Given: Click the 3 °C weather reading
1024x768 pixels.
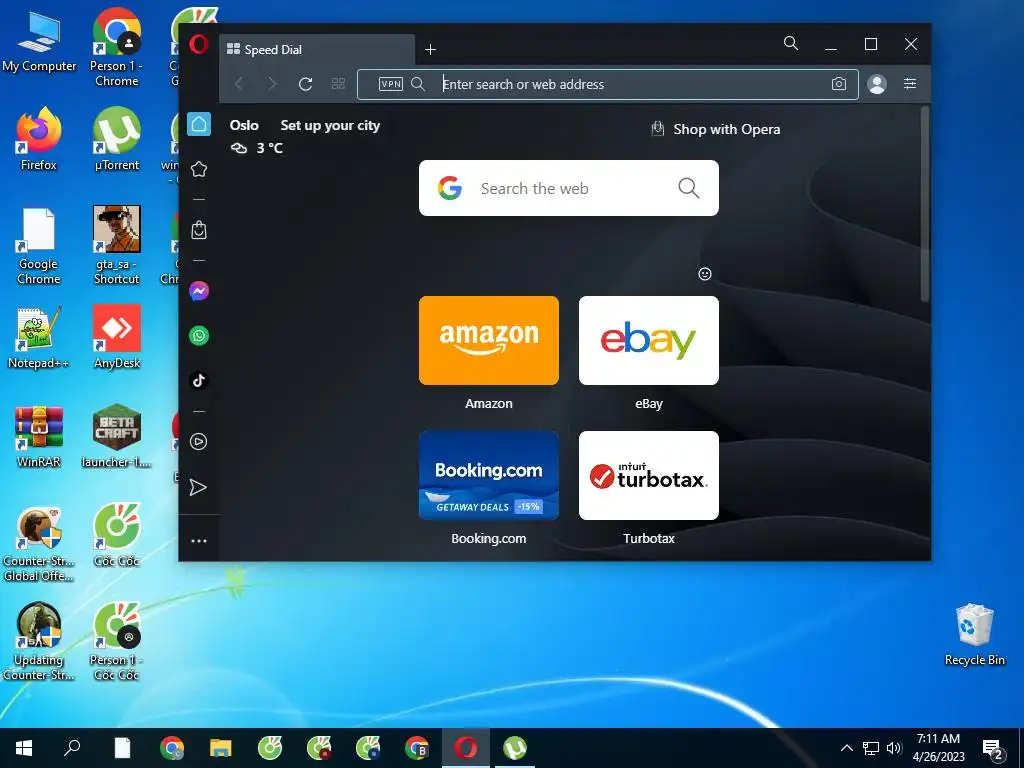Looking at the screenshot, I should (x=270, y=148).
